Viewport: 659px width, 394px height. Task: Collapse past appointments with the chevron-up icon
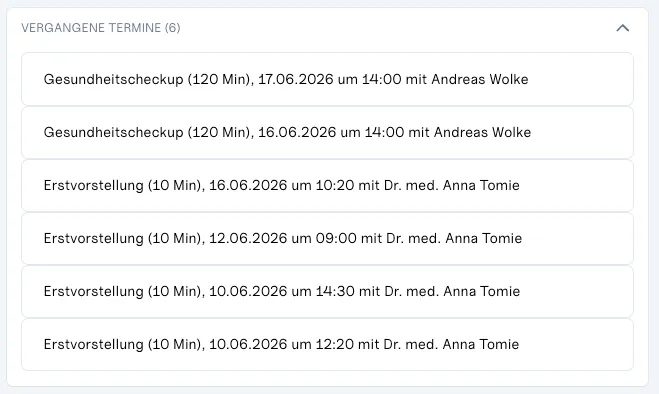[622, 28]
